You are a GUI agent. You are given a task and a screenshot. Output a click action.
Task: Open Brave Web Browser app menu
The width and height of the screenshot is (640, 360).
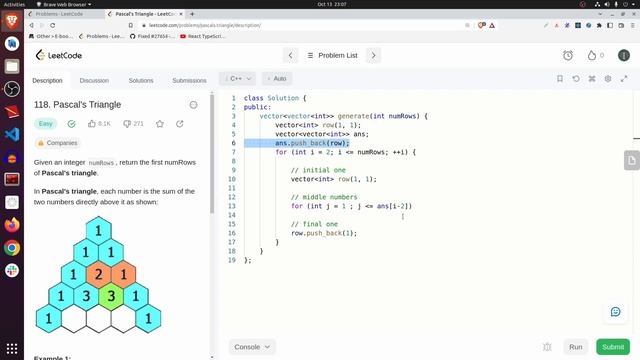[x=64, y=4]
